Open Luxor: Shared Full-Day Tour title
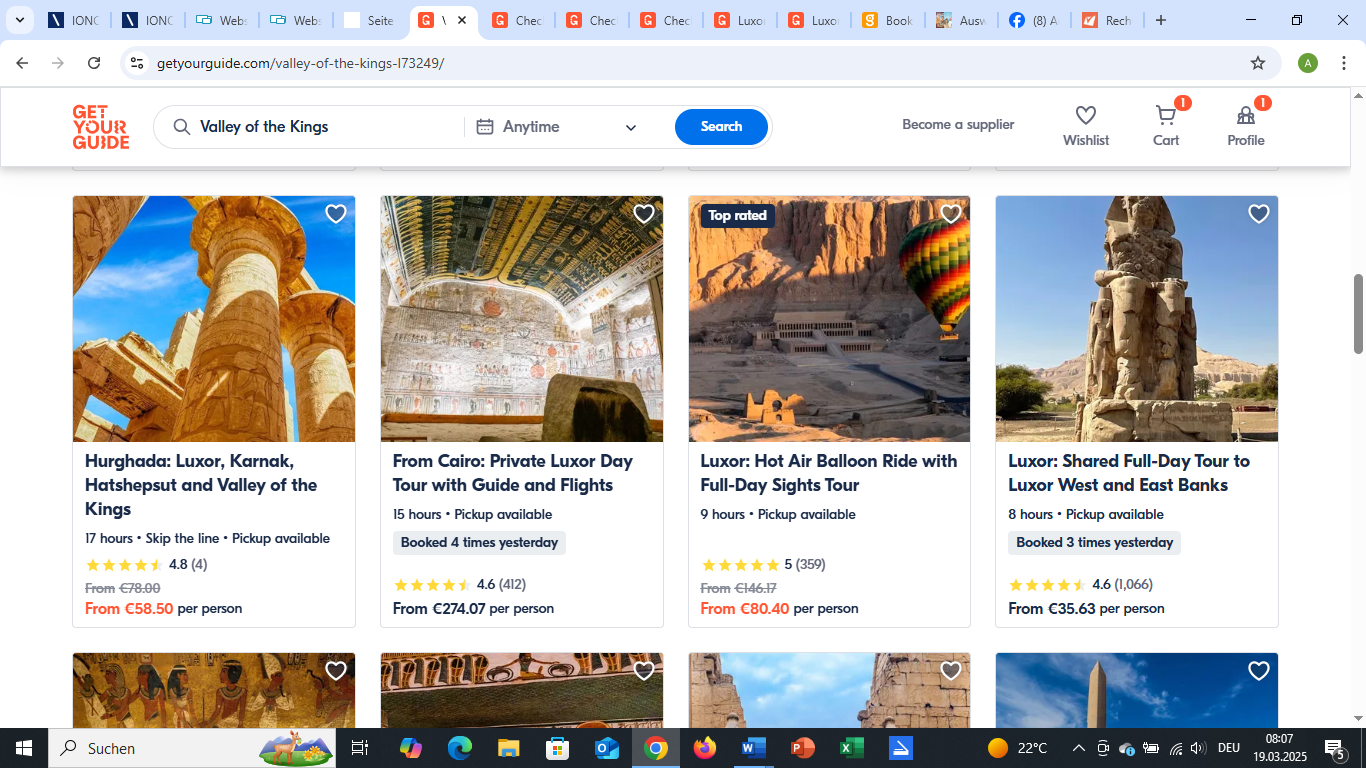Image resolution: width=1366 pixels, height=768 pixels. 1129,473
